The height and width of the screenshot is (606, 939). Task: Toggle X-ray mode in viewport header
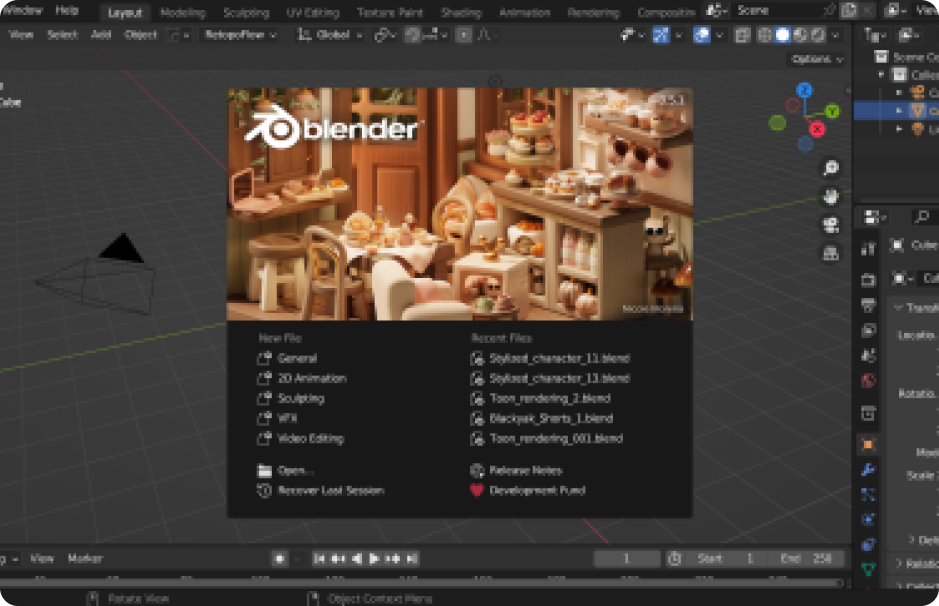(x=742, y=35)
